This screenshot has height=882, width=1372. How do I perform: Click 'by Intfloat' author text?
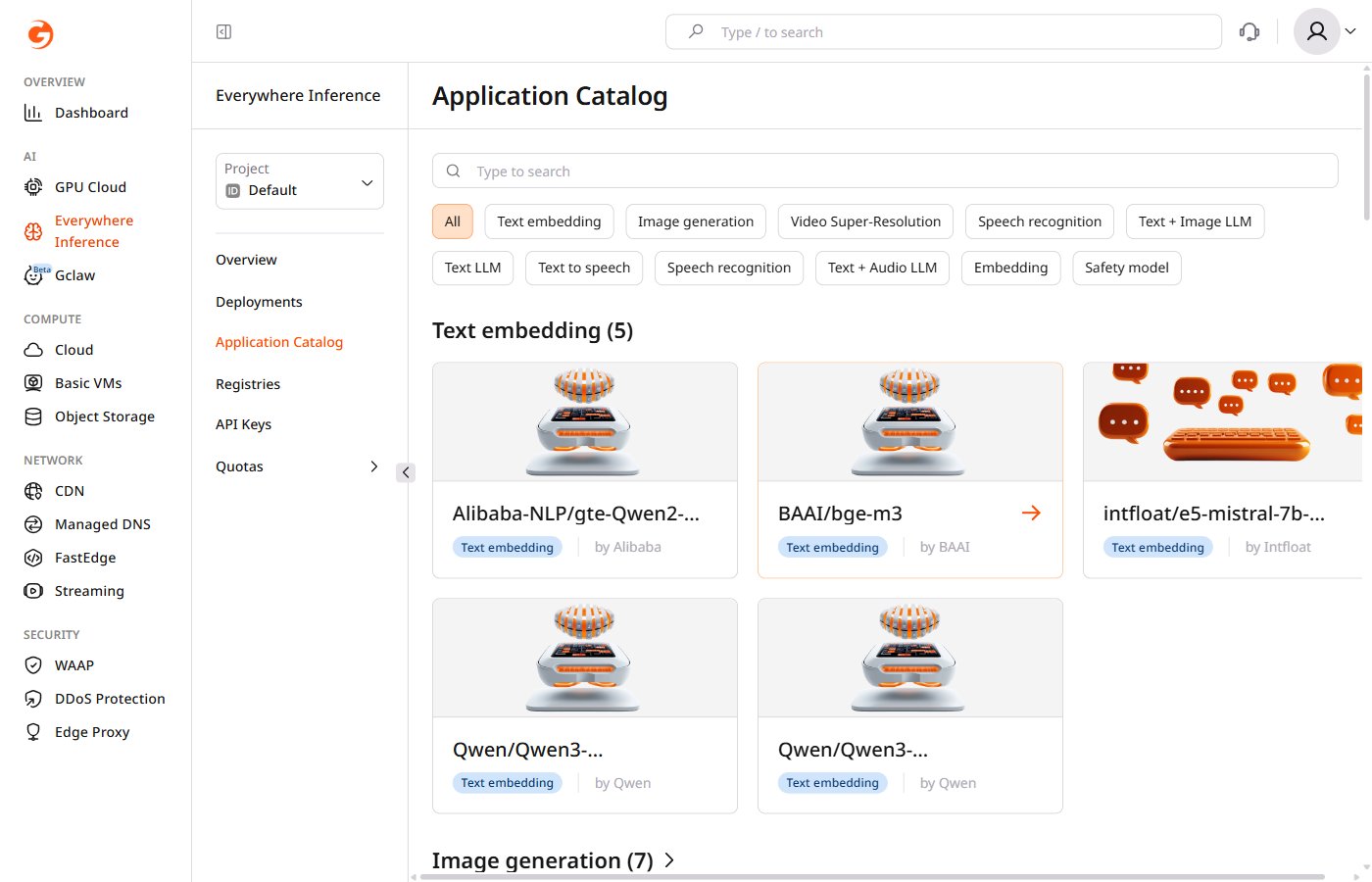point(1278,547)
